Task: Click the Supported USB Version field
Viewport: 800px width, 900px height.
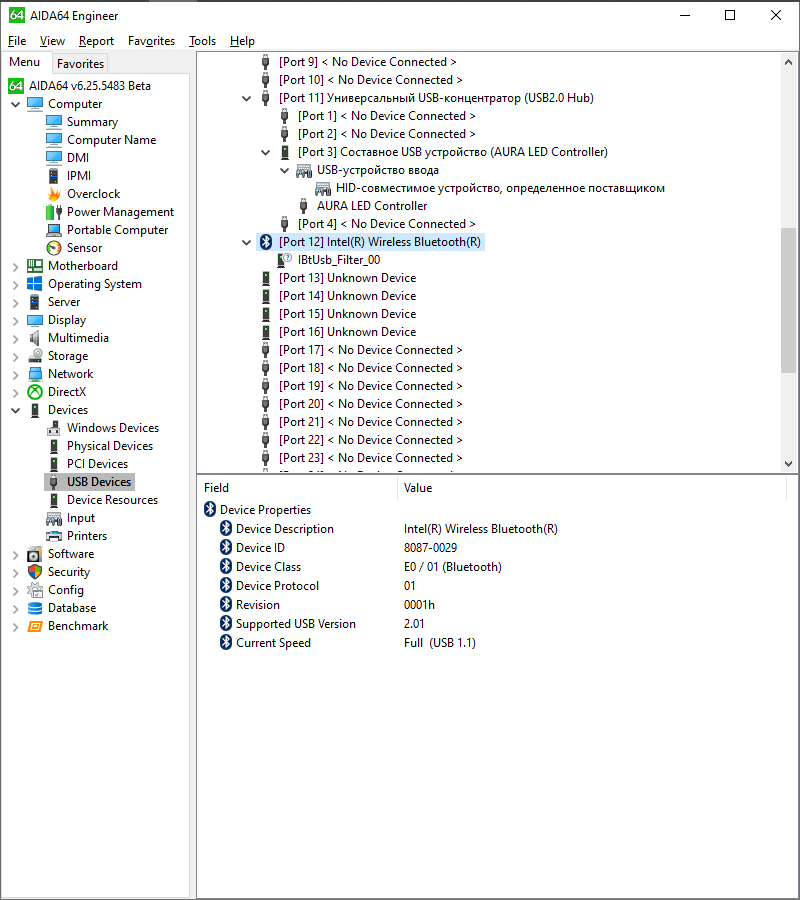Action: [x=296, y=624]
